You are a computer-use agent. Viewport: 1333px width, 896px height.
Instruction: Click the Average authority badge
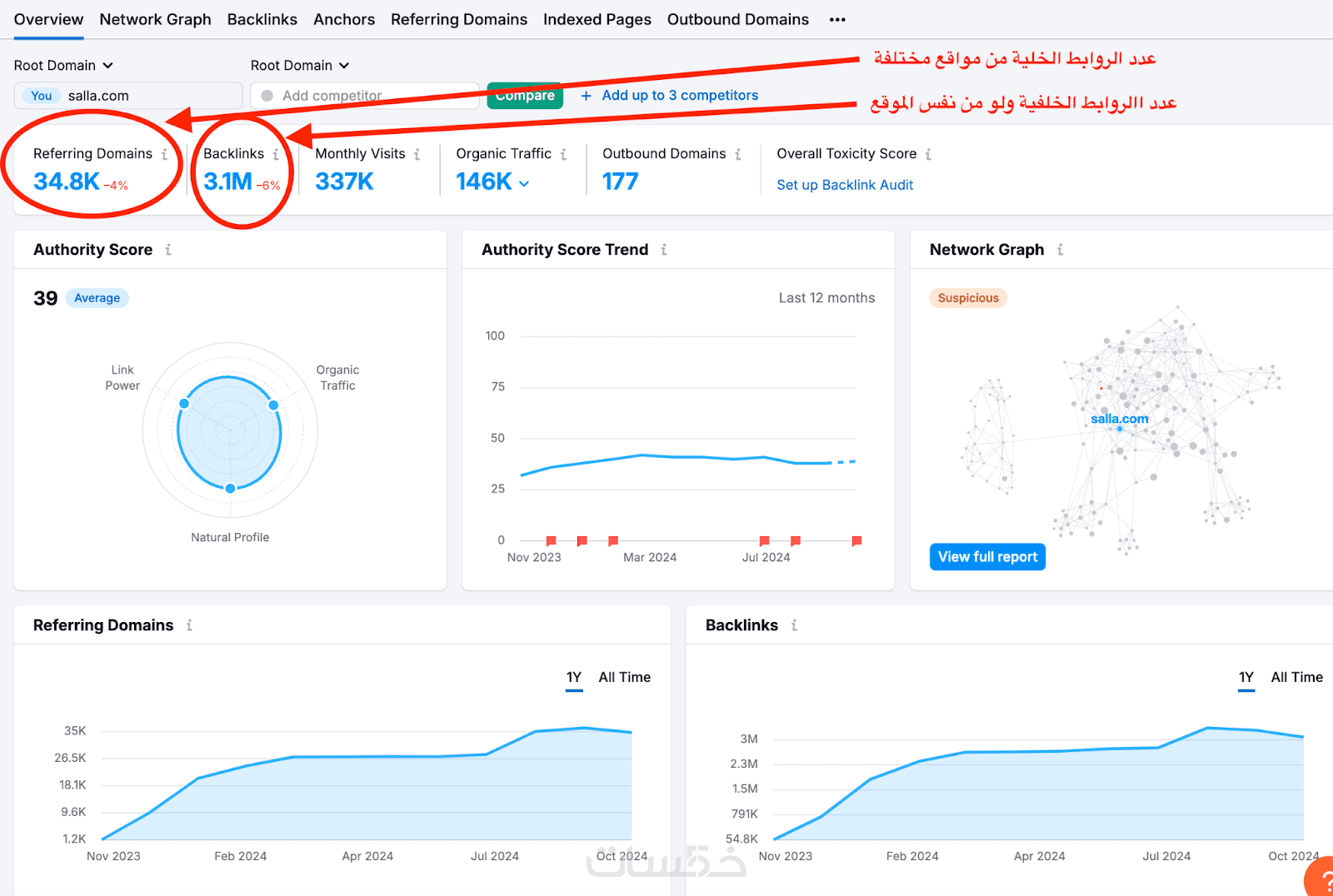pos(97,298)
